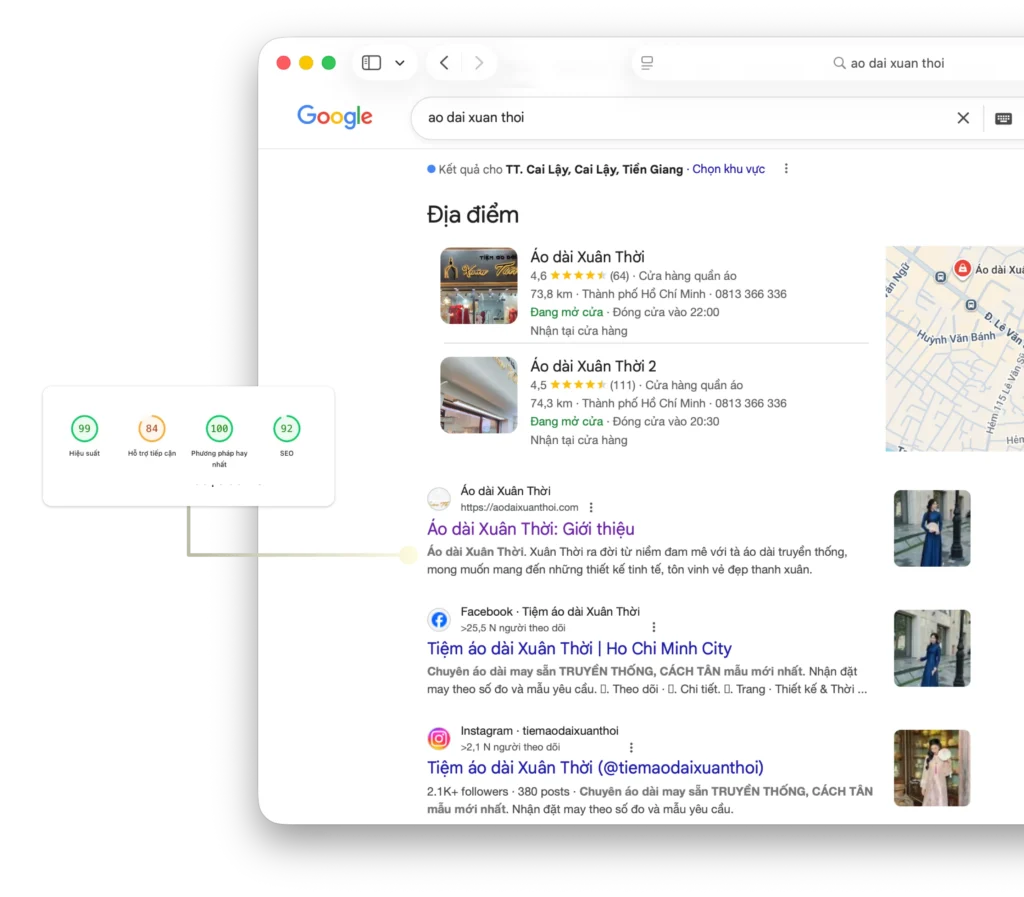Click the Google search input field
1024x897 pixels.
coord(680,118)
